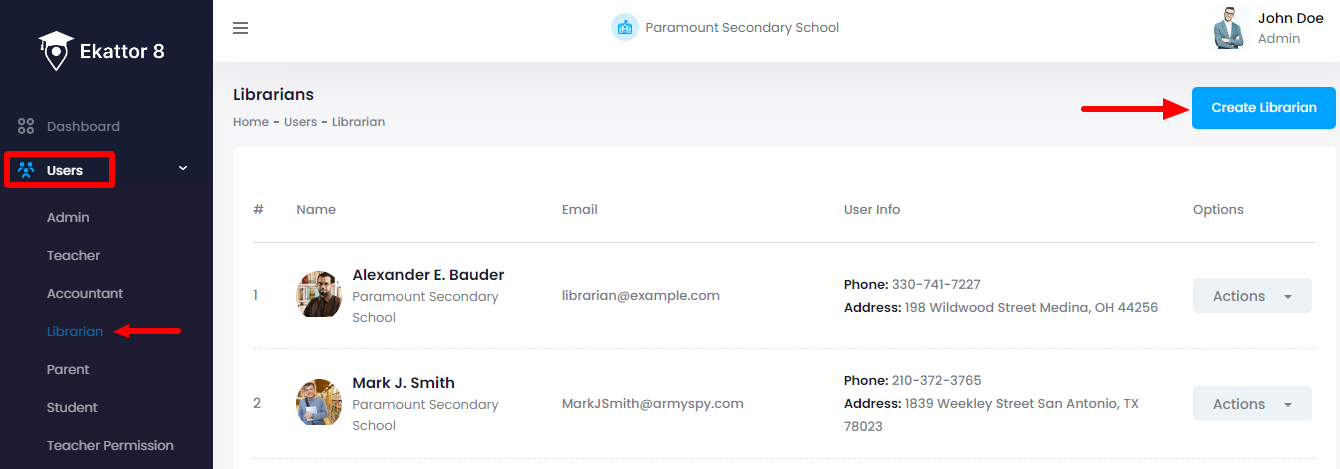Screen dimensions: 1340x469
Task: Select Parent in the Users submenu
Action: 68,369
